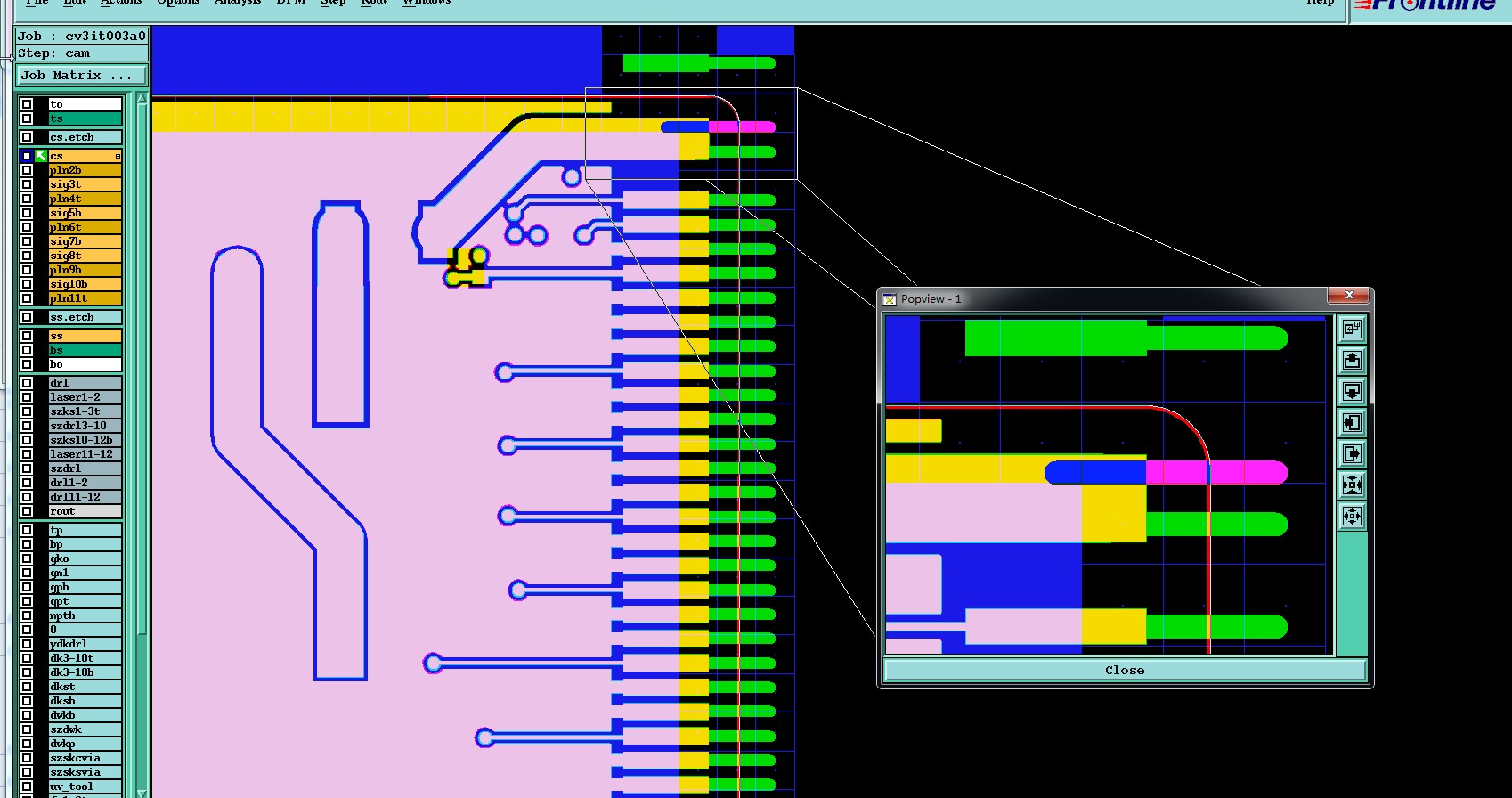Select the gpb layer name
The height and width of the screenshot is (798, 1512).
[85, 587]
